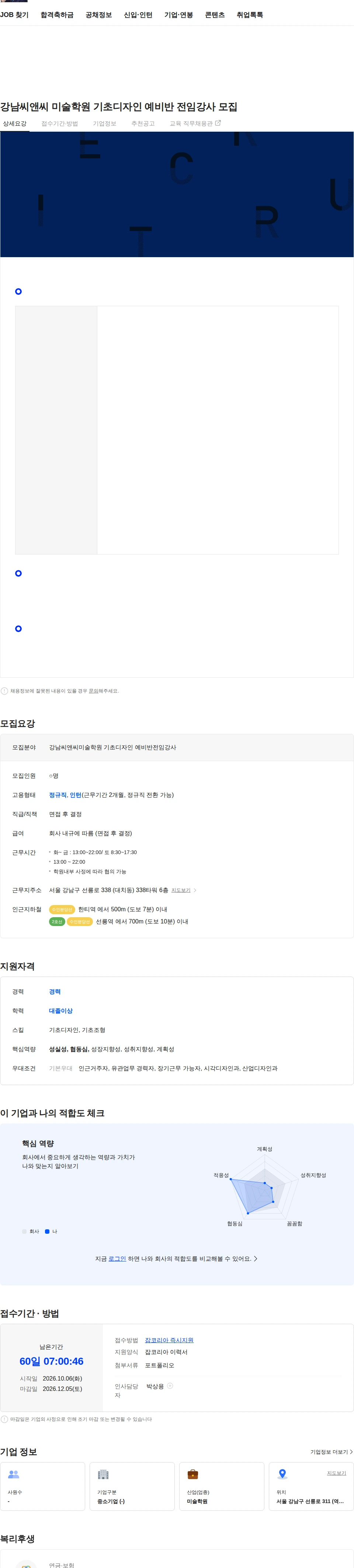Click the 로그인 link in the fit check
This screenshot has height=1568, width=354.
(117, 1258)
